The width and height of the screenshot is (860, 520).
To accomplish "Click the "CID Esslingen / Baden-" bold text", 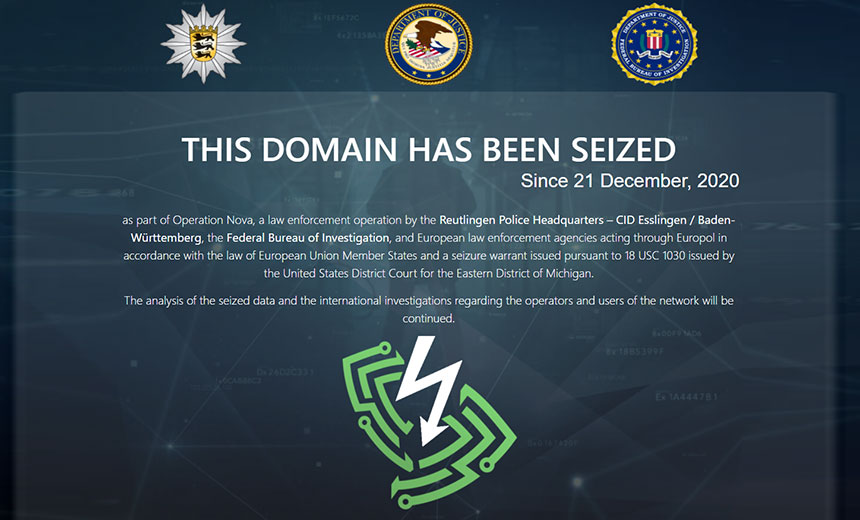I will [x=675, y=221].
